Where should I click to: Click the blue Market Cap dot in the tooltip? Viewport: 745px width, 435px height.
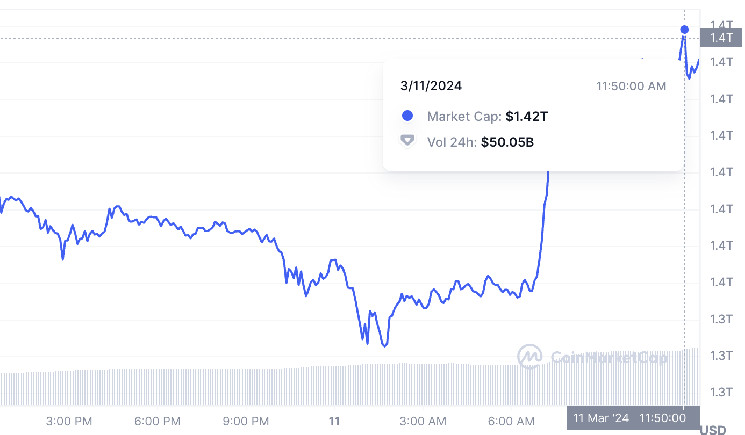(x=407, y=116)
